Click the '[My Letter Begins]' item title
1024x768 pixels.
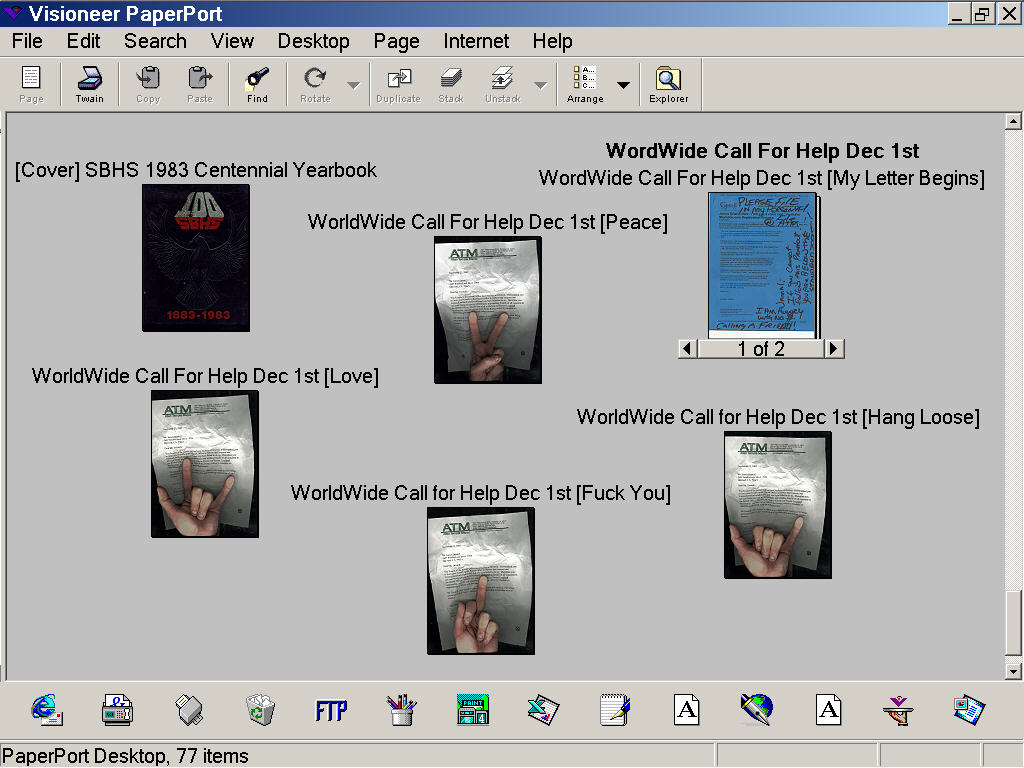tap(761, 178)
